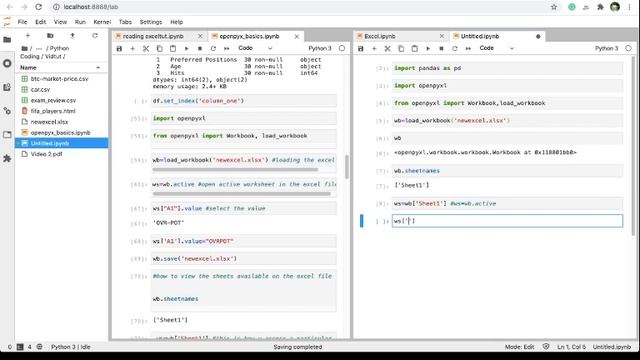The height and width of the screenshot is (360, 640).
Task: Open the Kernel menu
Action: click(x=102, y=22)
